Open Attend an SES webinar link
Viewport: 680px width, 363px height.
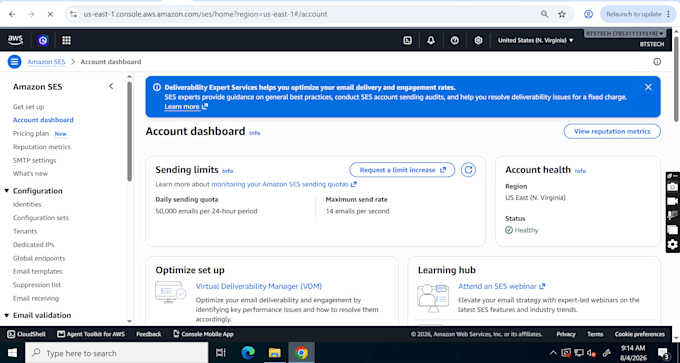click(501, 286)
